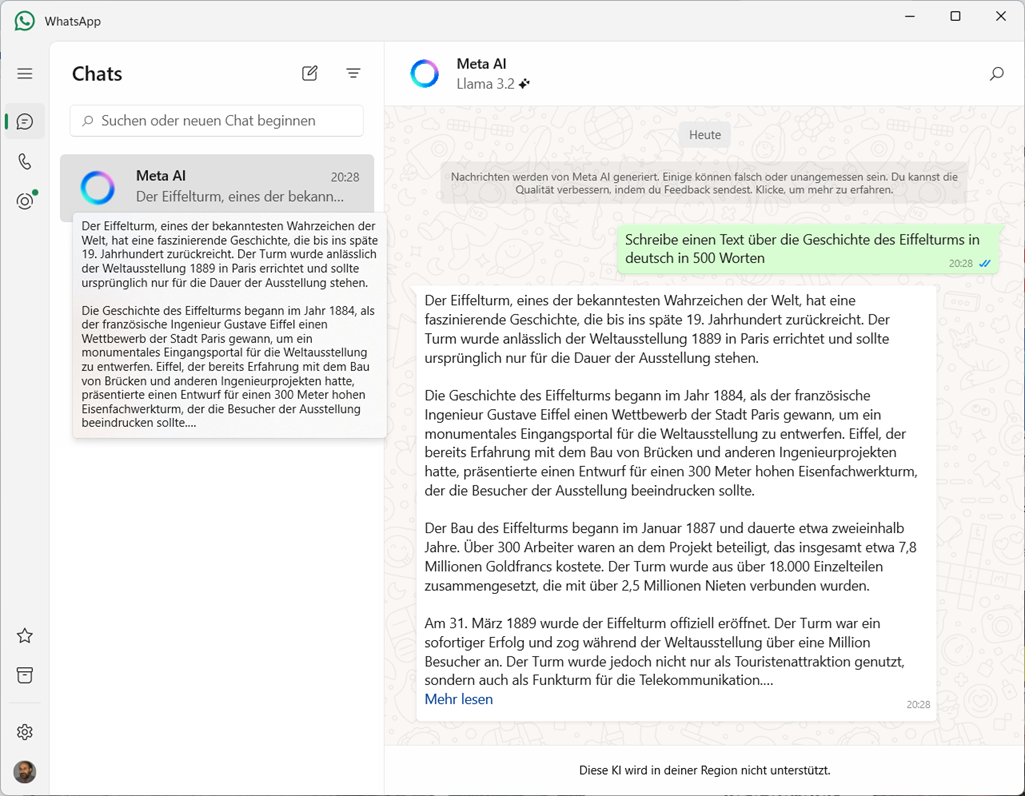
Task: Open the hamburger navigation menu
Action: pyautogui.click(x=25, y=74)
